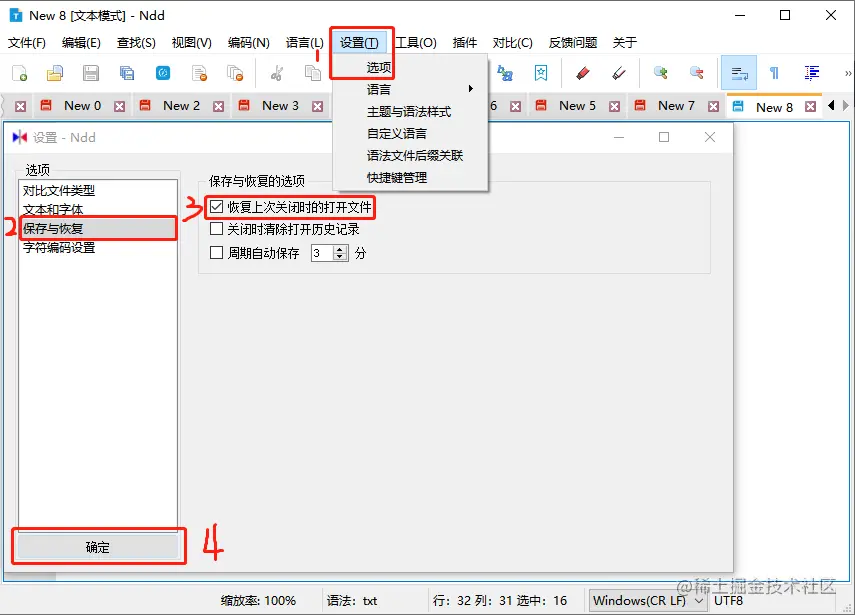Screen dimensions: 855x615
Task: Click the find and replace icon
Action: 505,73
